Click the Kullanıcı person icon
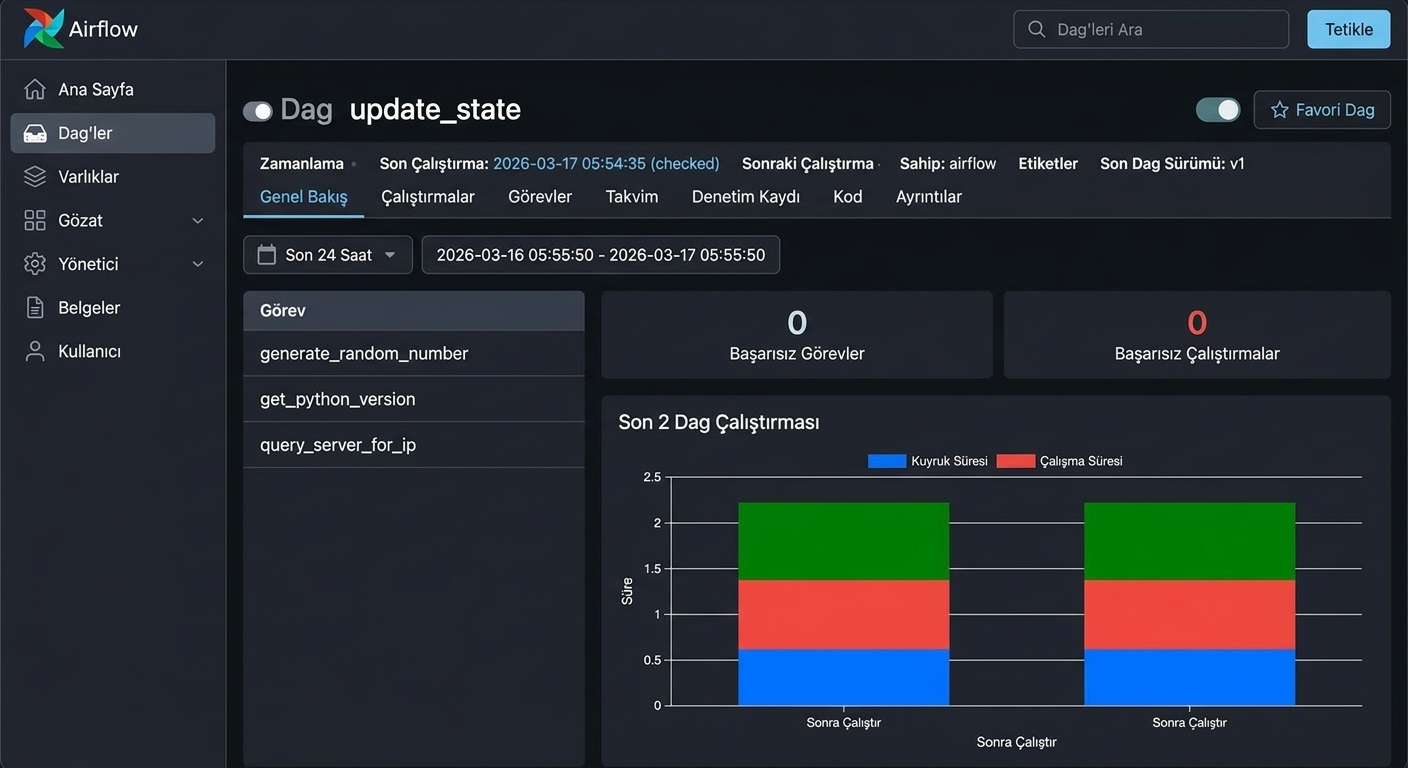The width and height of the screenshot is (1408, 768). [35, 351]
